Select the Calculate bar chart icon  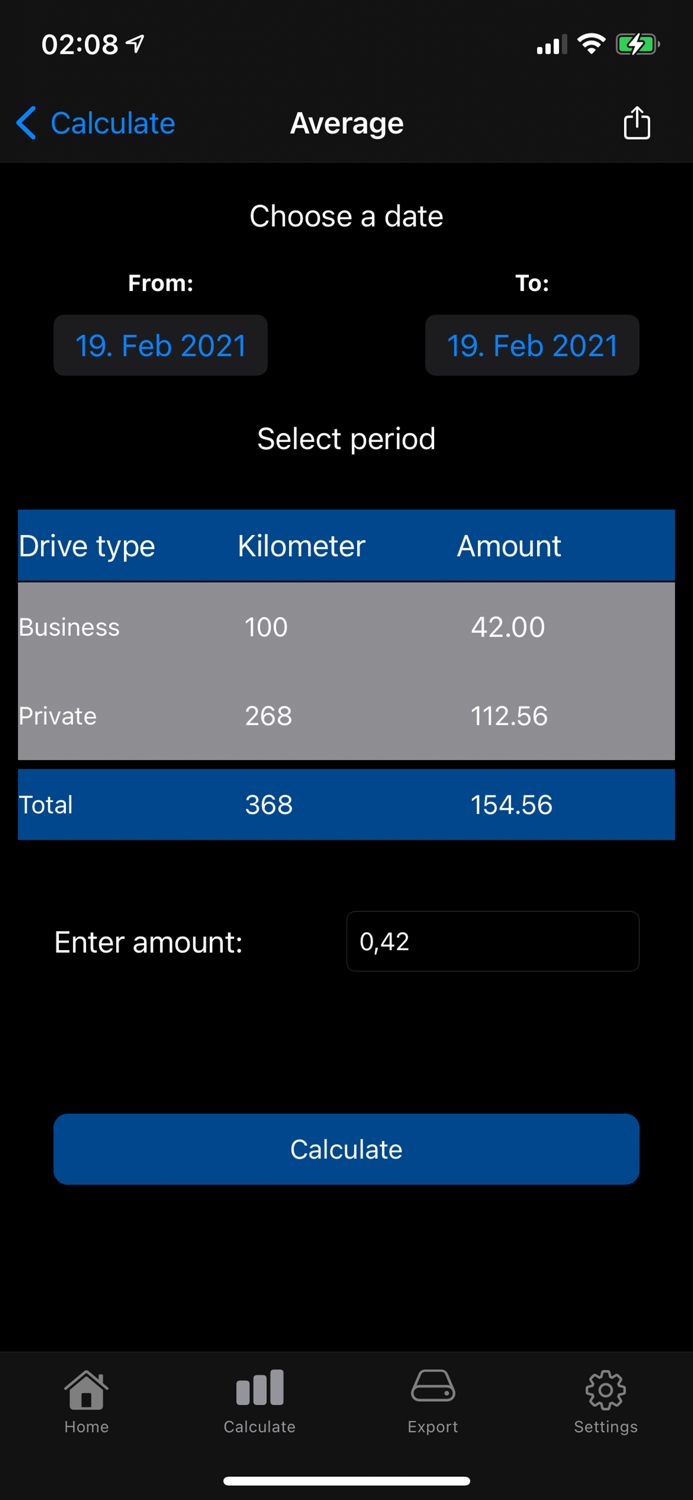point(259,1388)
